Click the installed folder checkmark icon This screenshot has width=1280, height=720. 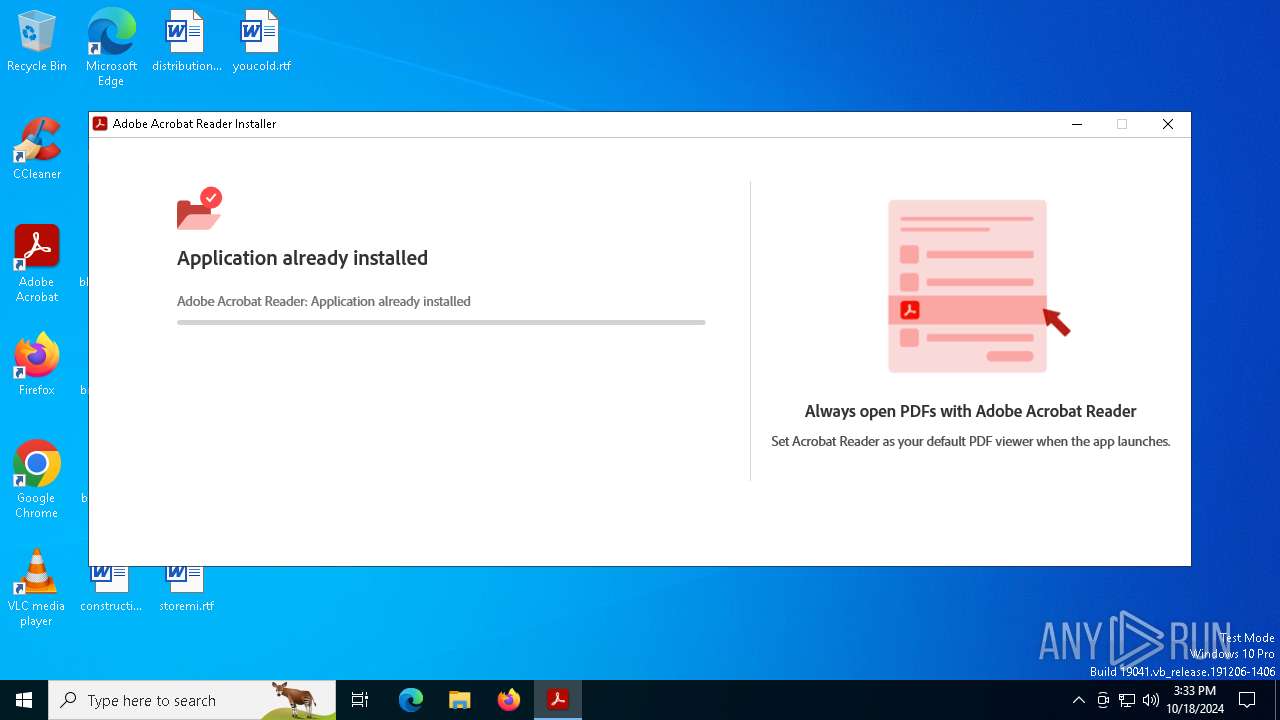point(199,208)
